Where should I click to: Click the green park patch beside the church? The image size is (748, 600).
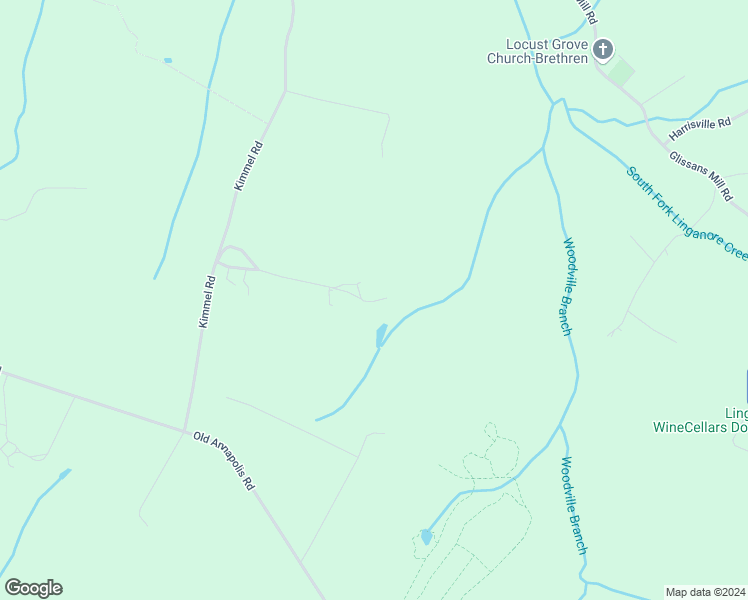(621, 72)
